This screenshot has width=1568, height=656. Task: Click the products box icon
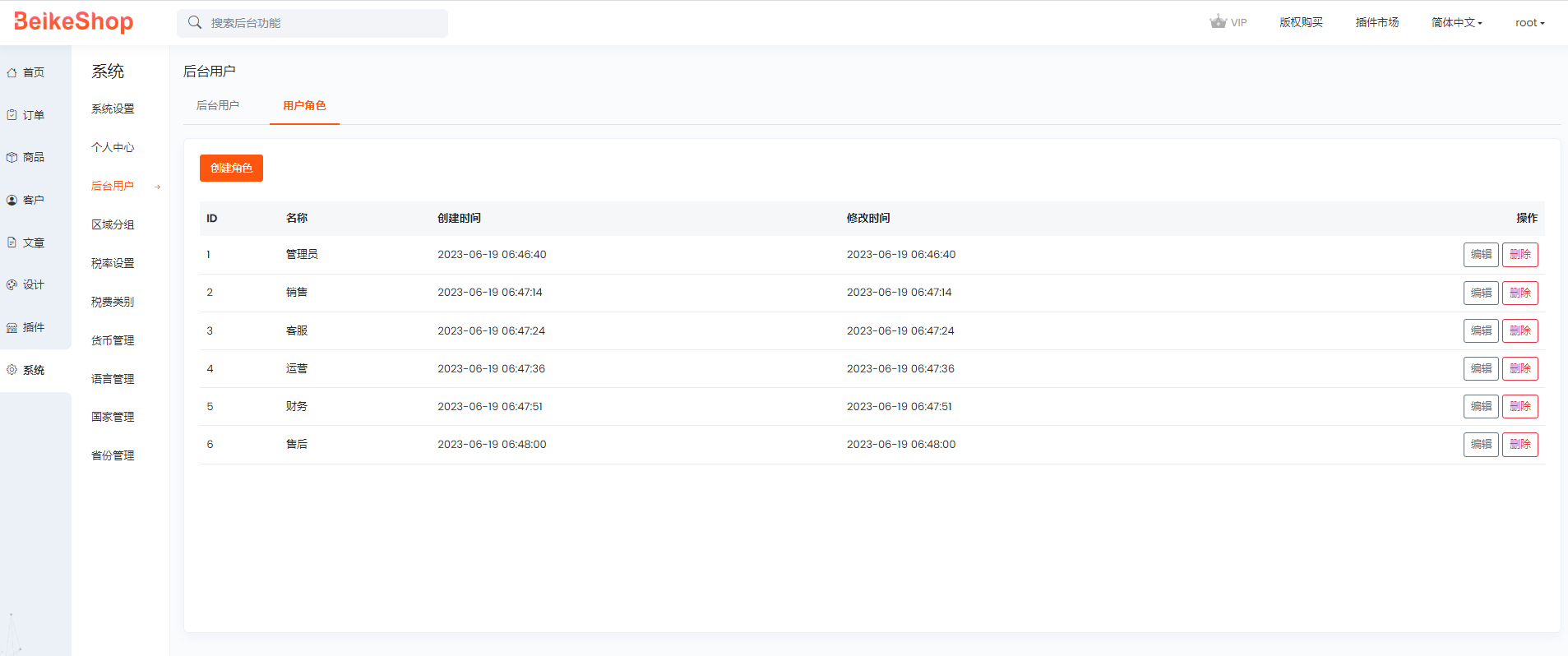coord(12,158)
